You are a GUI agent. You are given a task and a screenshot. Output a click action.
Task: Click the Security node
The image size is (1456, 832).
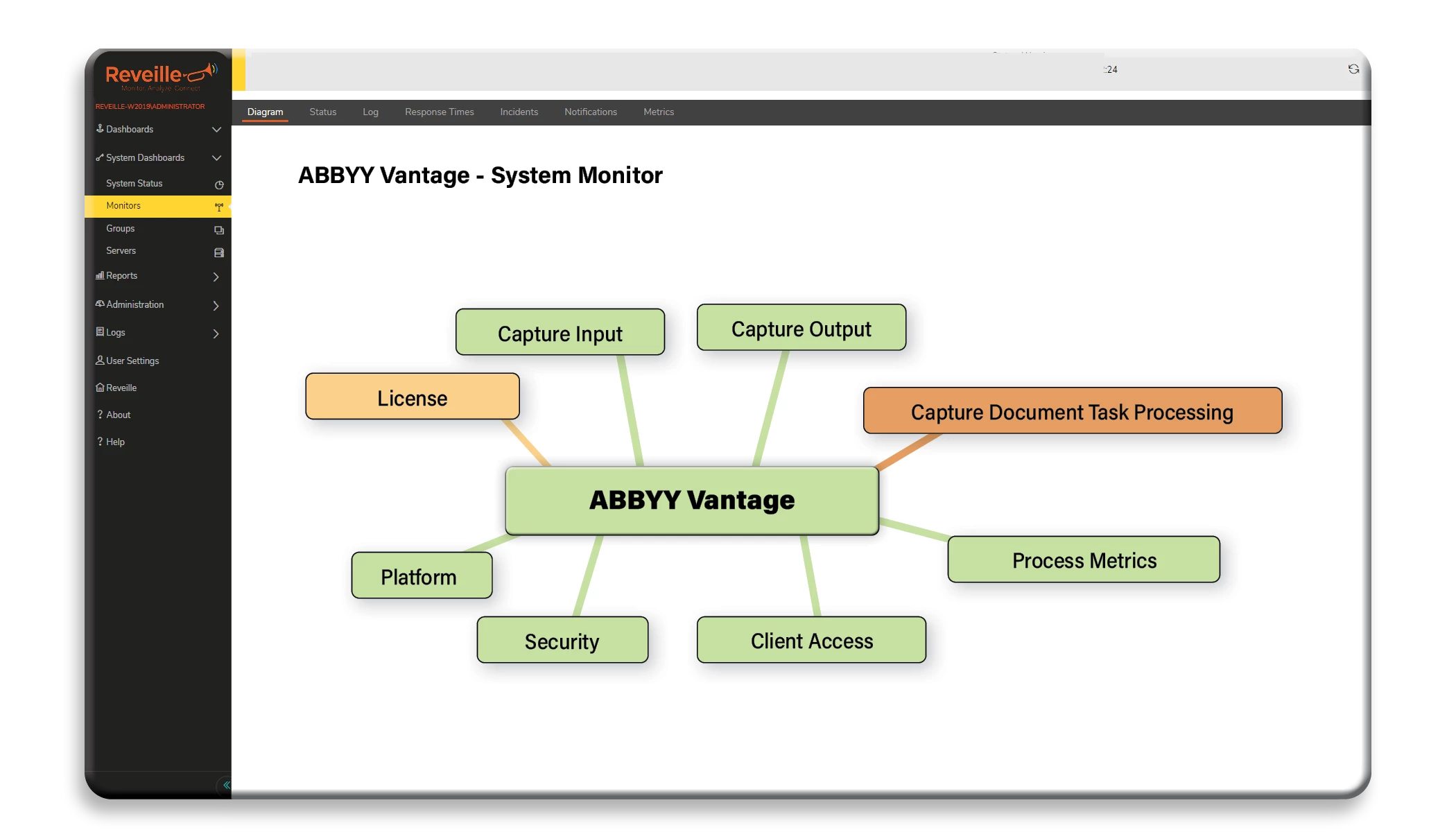(563, 640)
